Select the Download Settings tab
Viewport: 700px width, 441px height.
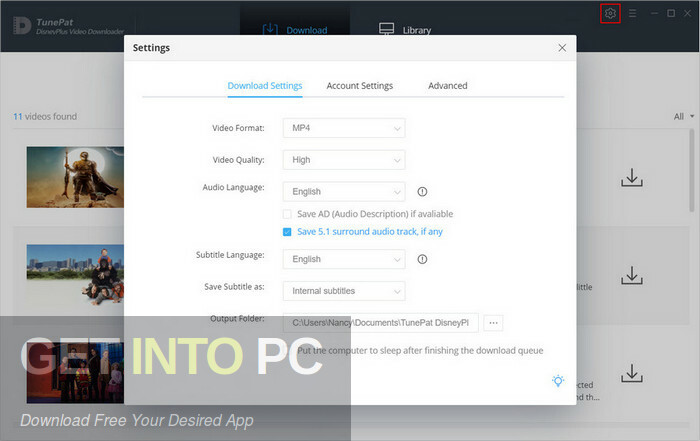(x=265, y=86)
